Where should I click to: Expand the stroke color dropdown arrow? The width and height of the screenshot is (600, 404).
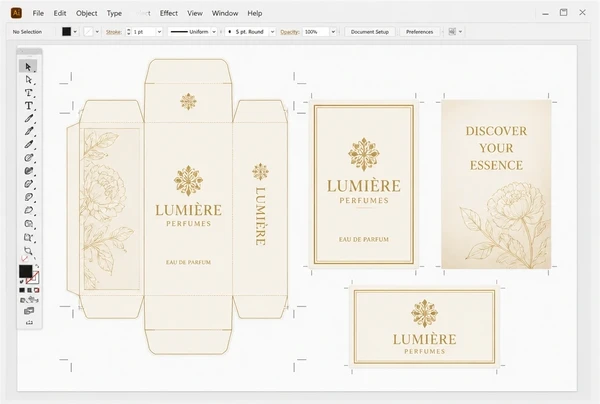(97, 32)
